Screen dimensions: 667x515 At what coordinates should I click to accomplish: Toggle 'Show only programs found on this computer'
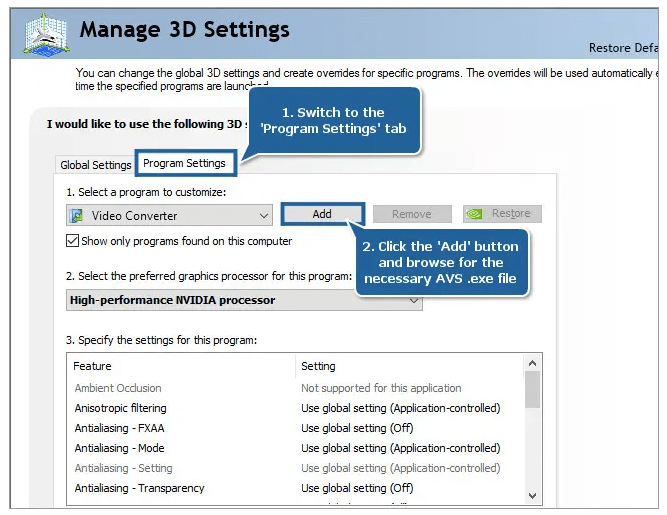coord(72,241)
